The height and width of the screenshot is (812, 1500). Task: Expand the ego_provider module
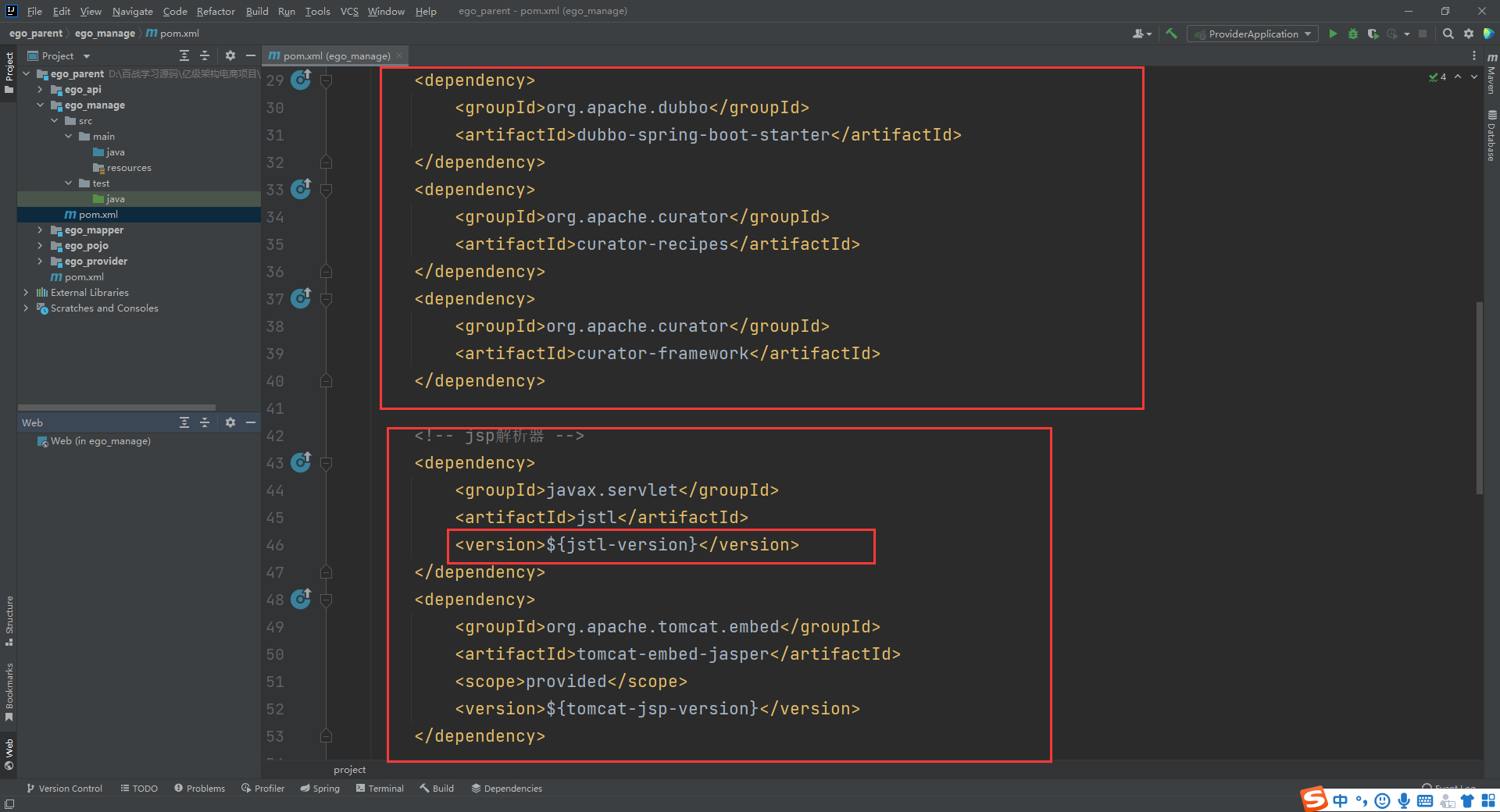tap(40, 261)
